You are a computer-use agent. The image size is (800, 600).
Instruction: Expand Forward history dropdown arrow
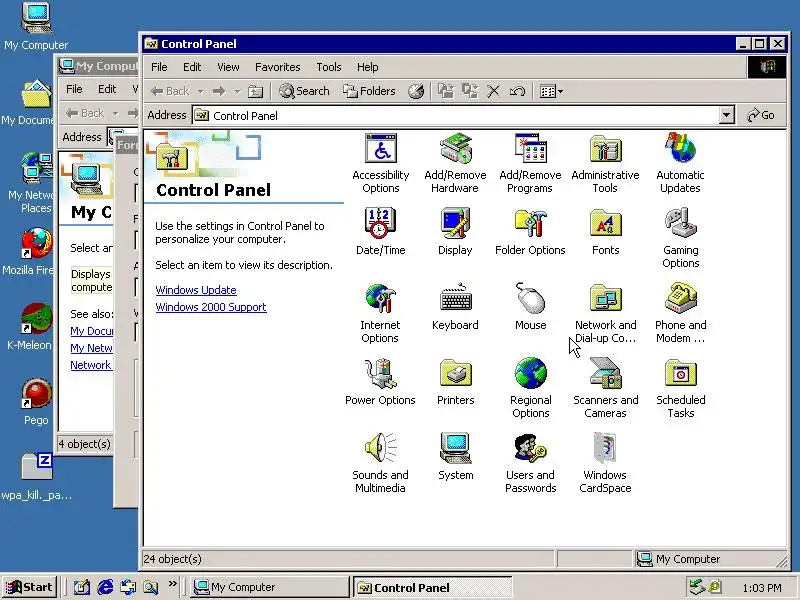237,92
